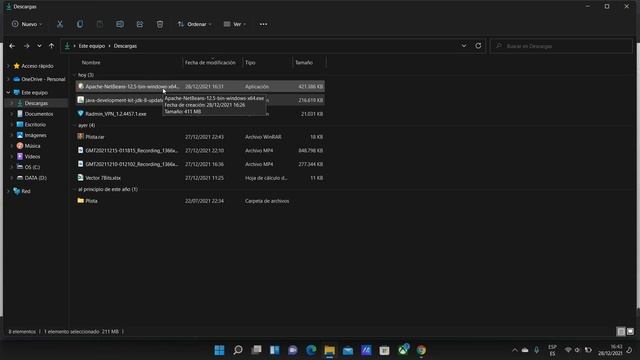Go up one folder level arrow
Screen dimensions: 640x360
tap(51, 46)
